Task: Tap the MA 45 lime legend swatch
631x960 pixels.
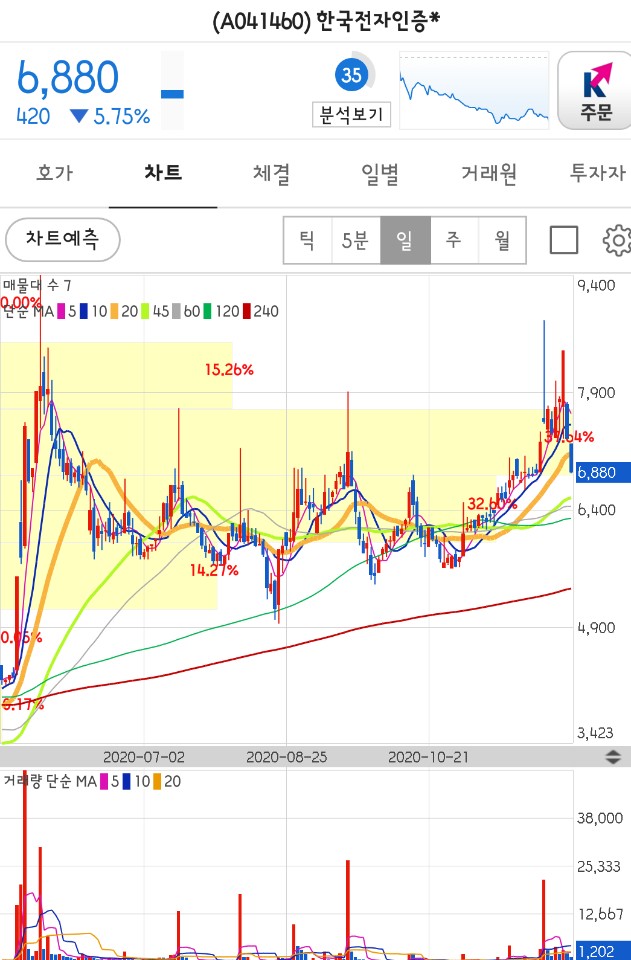Action: [145, 312]
